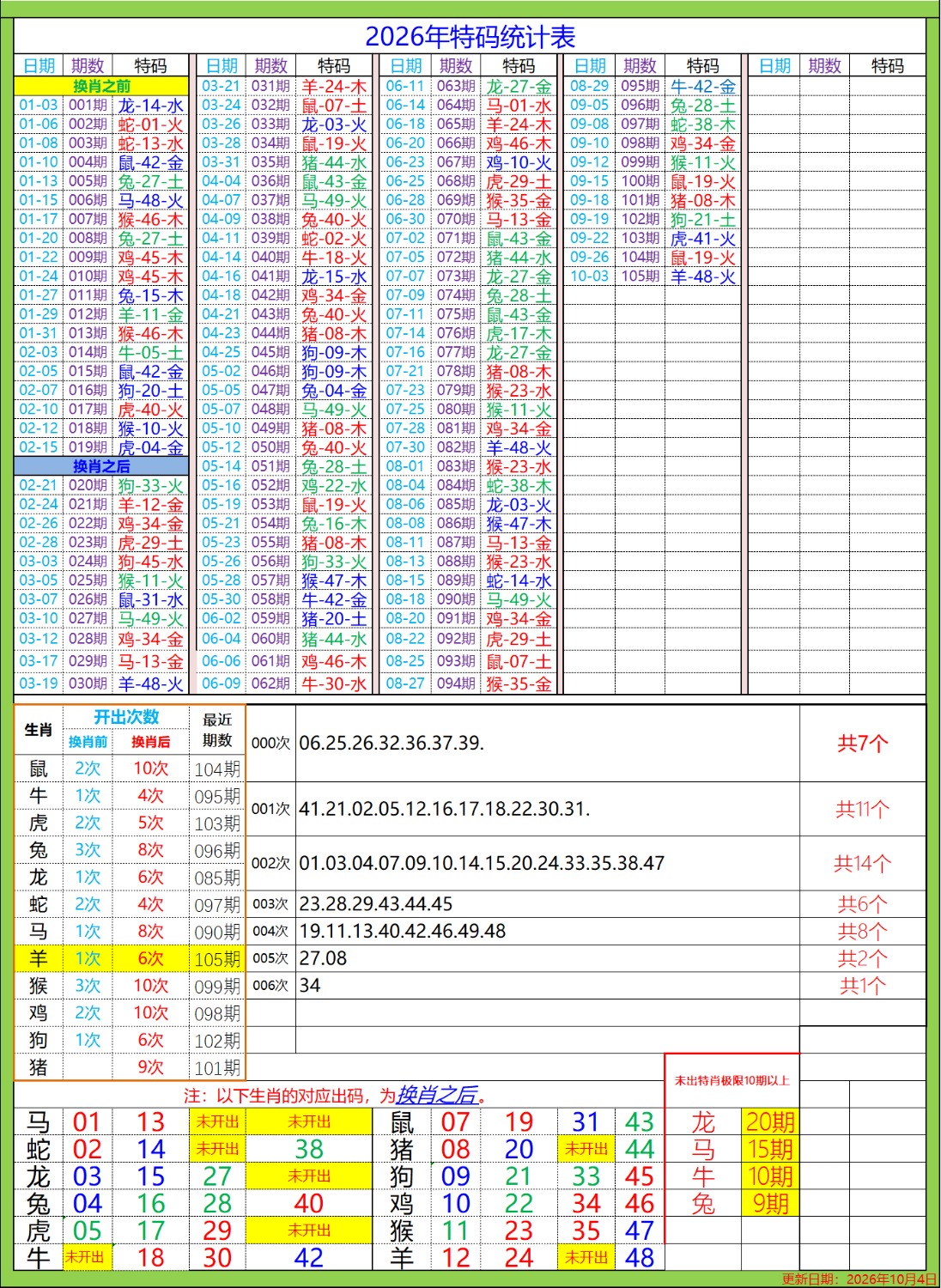Select the yellow "9期" cell

770,1204
